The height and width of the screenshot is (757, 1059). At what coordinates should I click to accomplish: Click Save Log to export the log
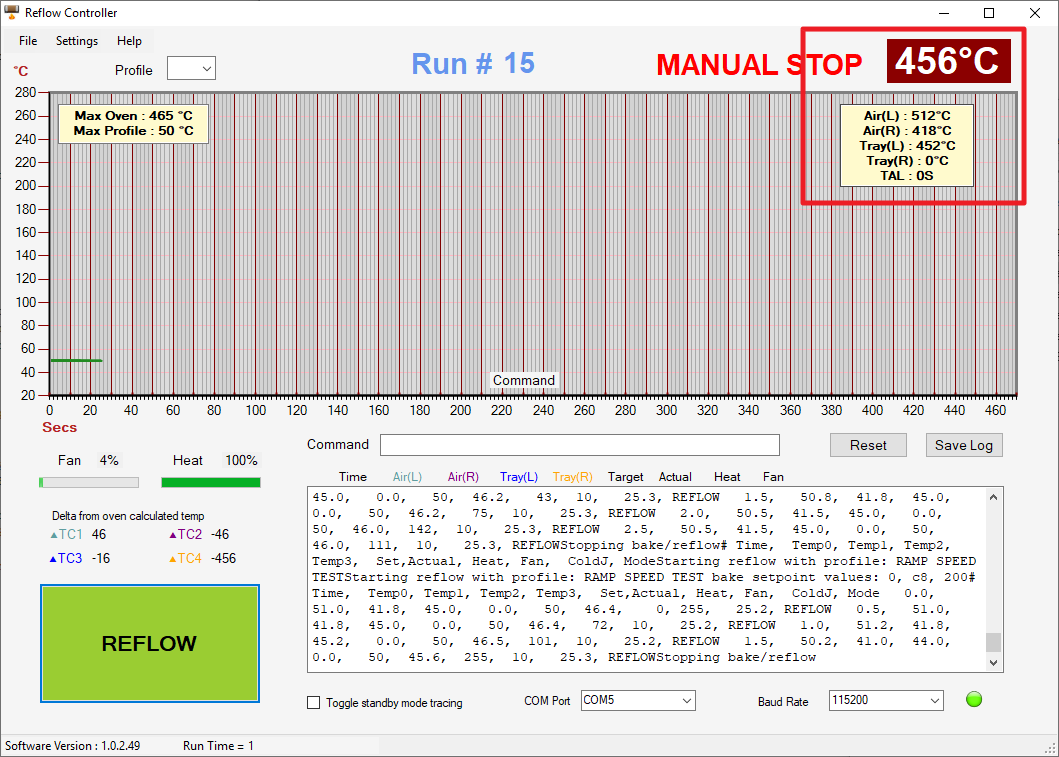pyautogui.click(x=963, y=444)
